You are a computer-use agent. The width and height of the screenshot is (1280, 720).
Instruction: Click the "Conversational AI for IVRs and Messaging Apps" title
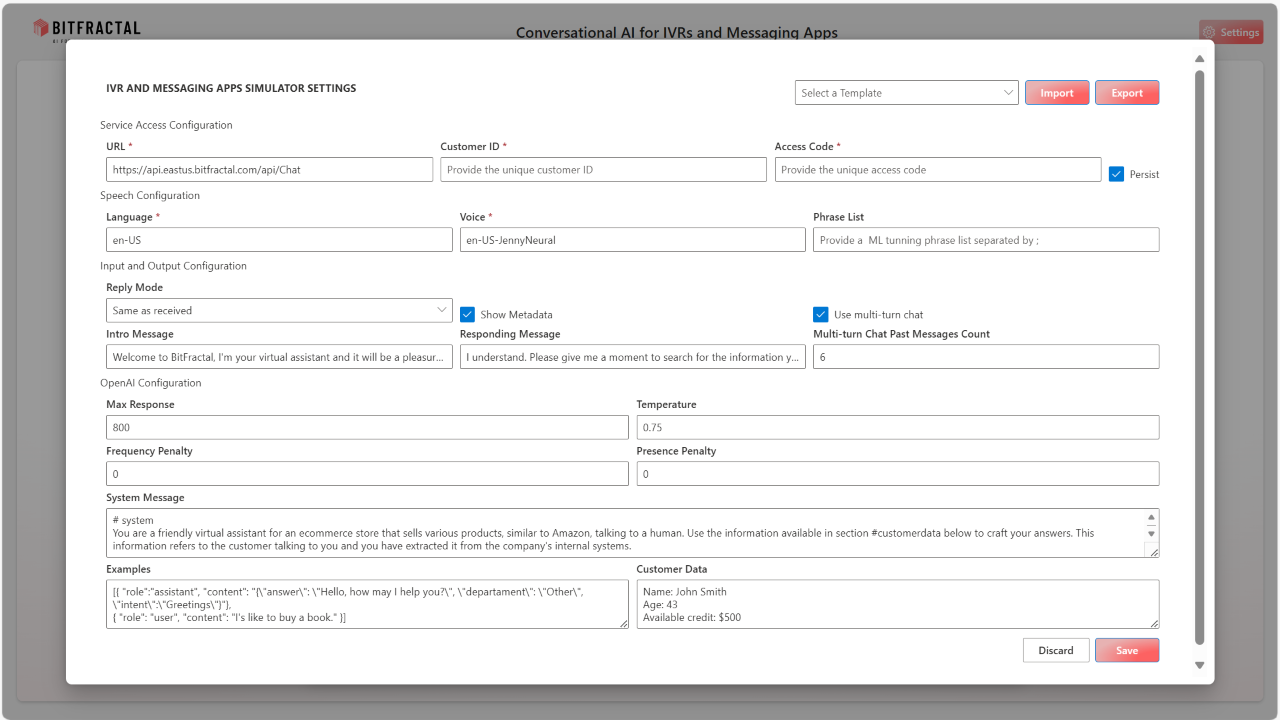click(x=677, y=32)
